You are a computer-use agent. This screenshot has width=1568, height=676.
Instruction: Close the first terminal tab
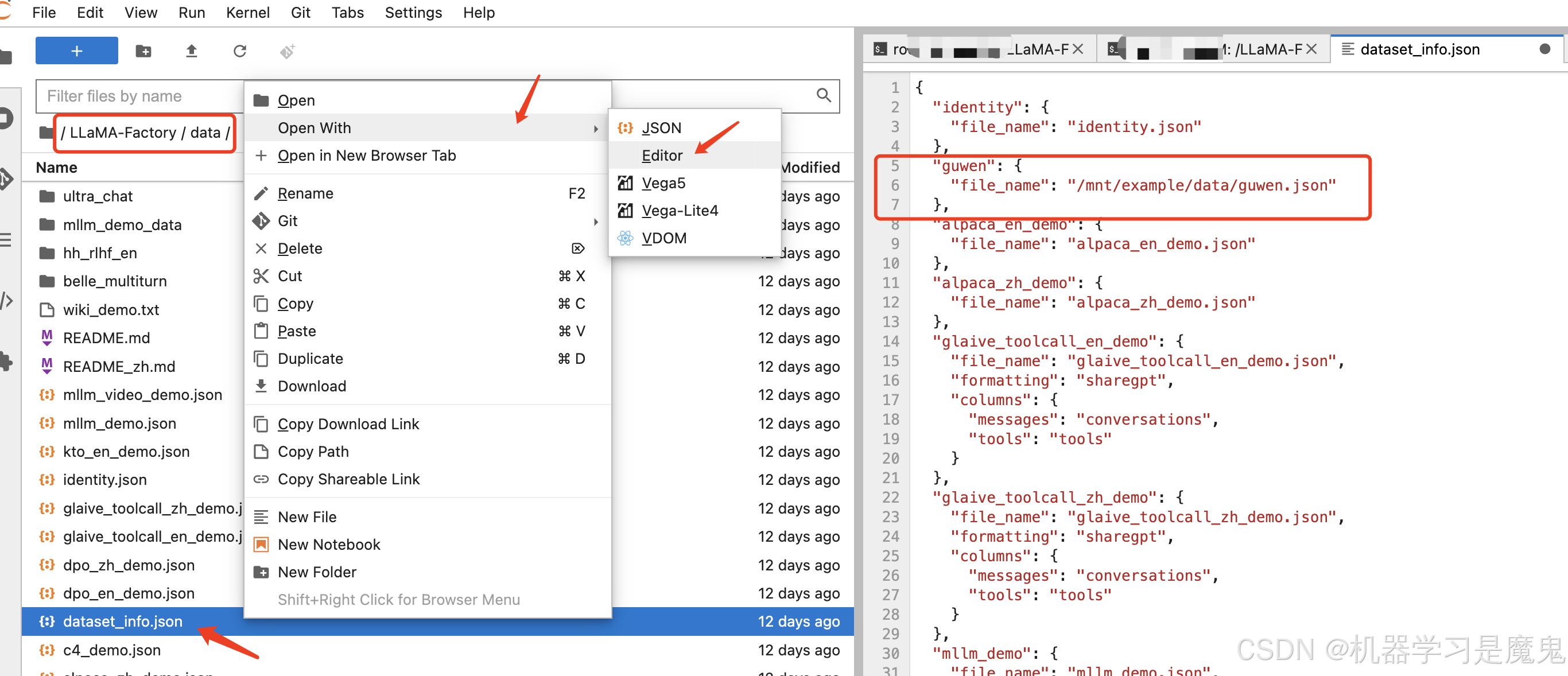coord(1078,49)
